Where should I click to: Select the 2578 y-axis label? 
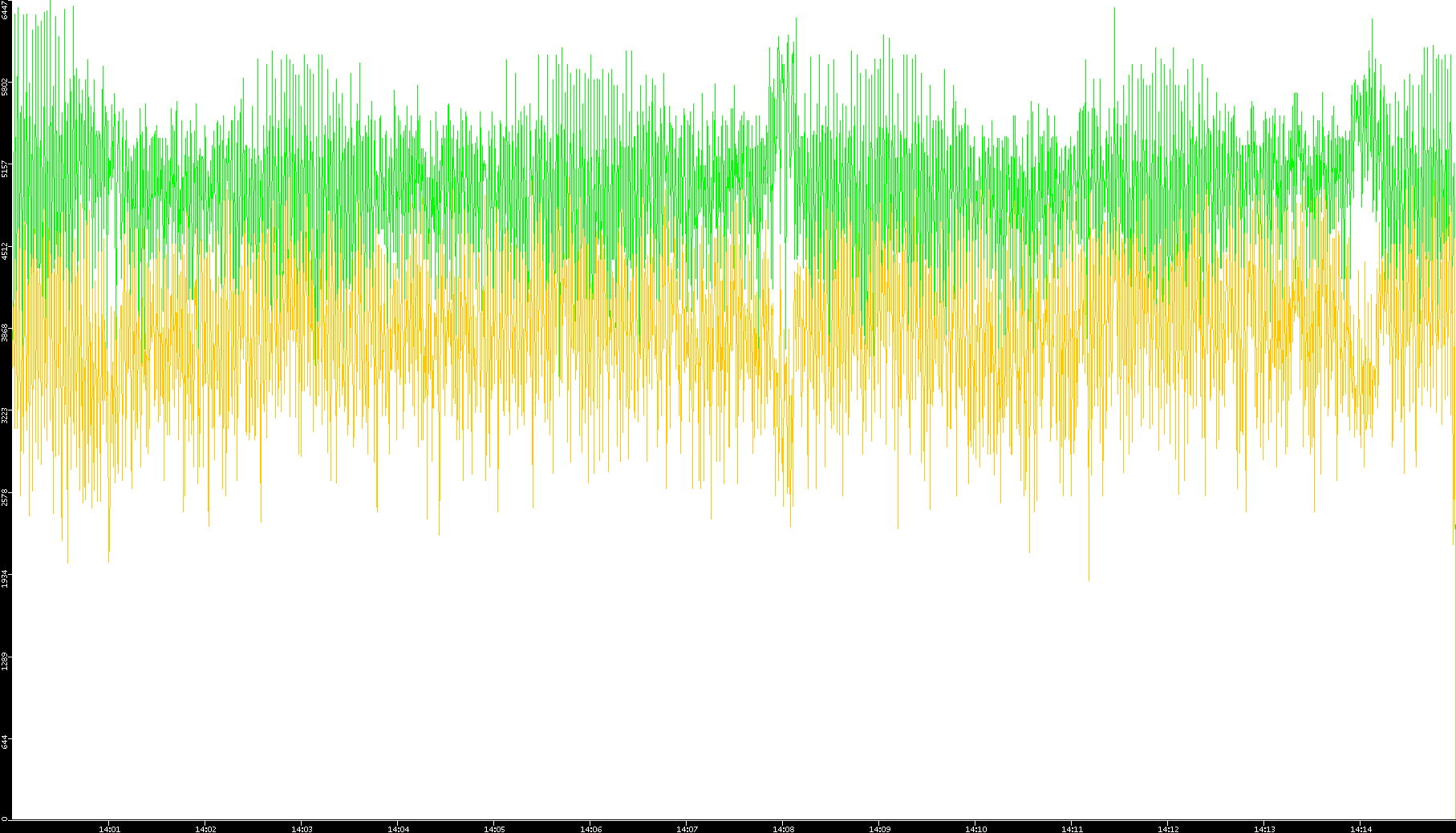5,497
